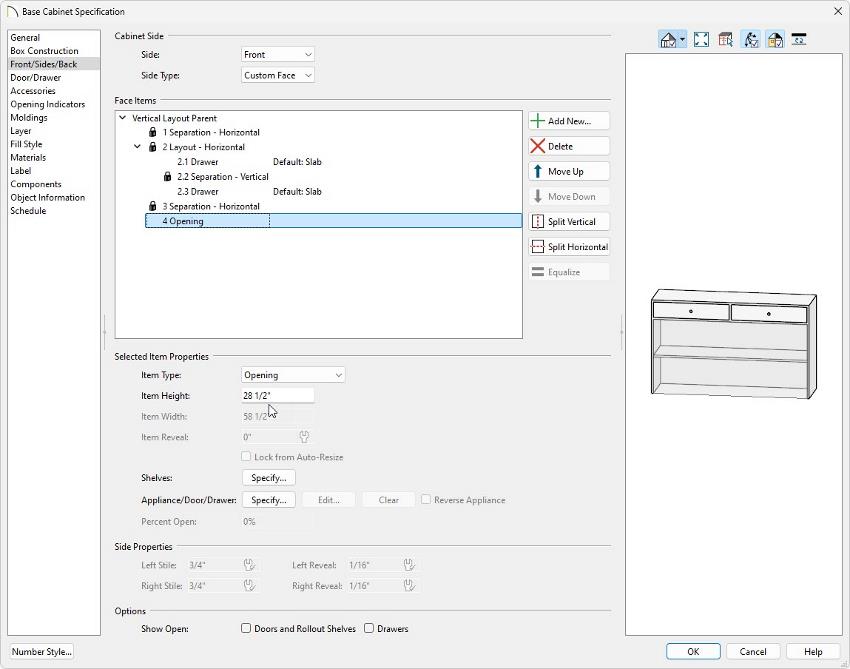Viewport: 850px width, 669px height.
Task: Click the Move Up button
Action: click(x=569, y=171)
